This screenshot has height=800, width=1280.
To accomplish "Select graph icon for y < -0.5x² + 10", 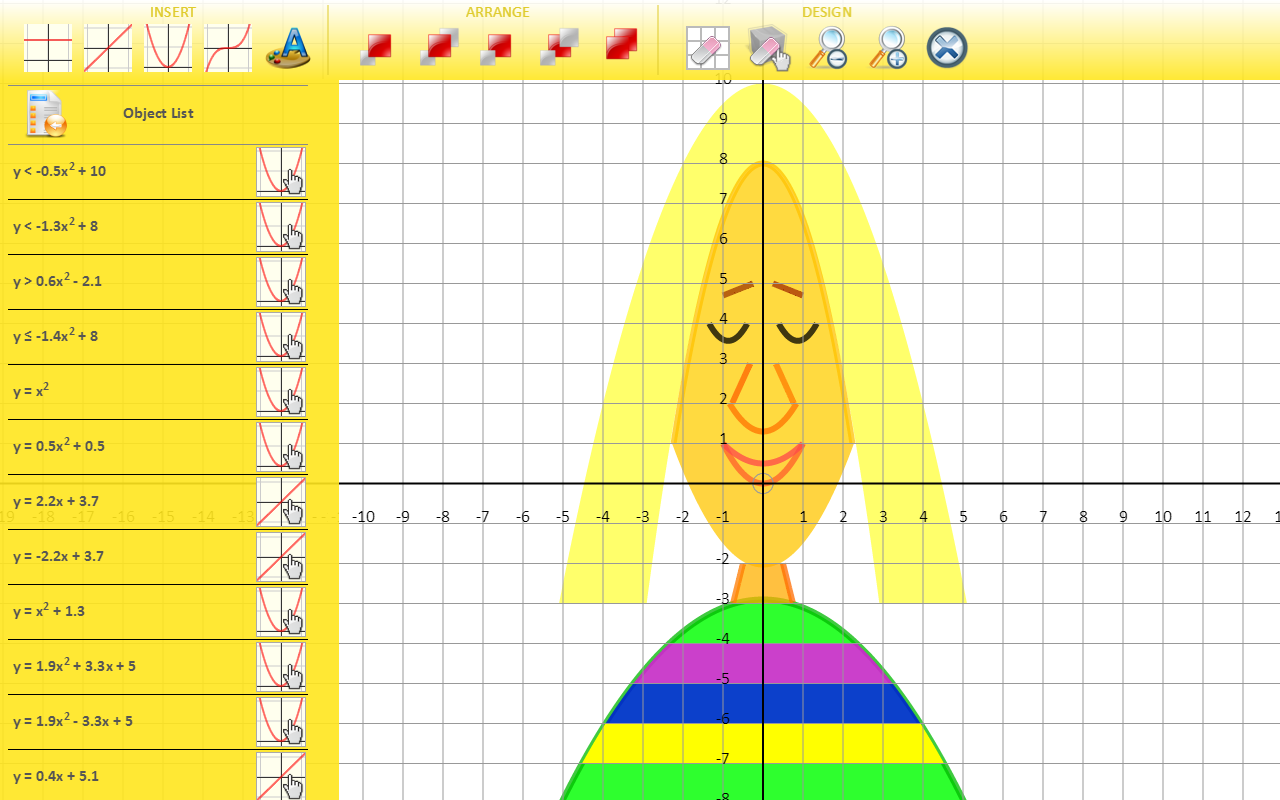I will point(281,171).
